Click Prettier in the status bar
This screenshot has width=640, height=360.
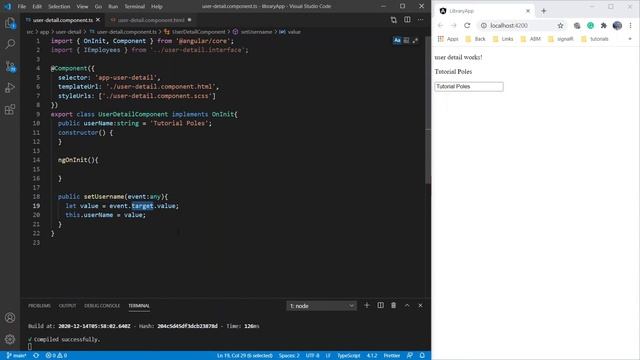pyautogui.click(x=392, y=356)
